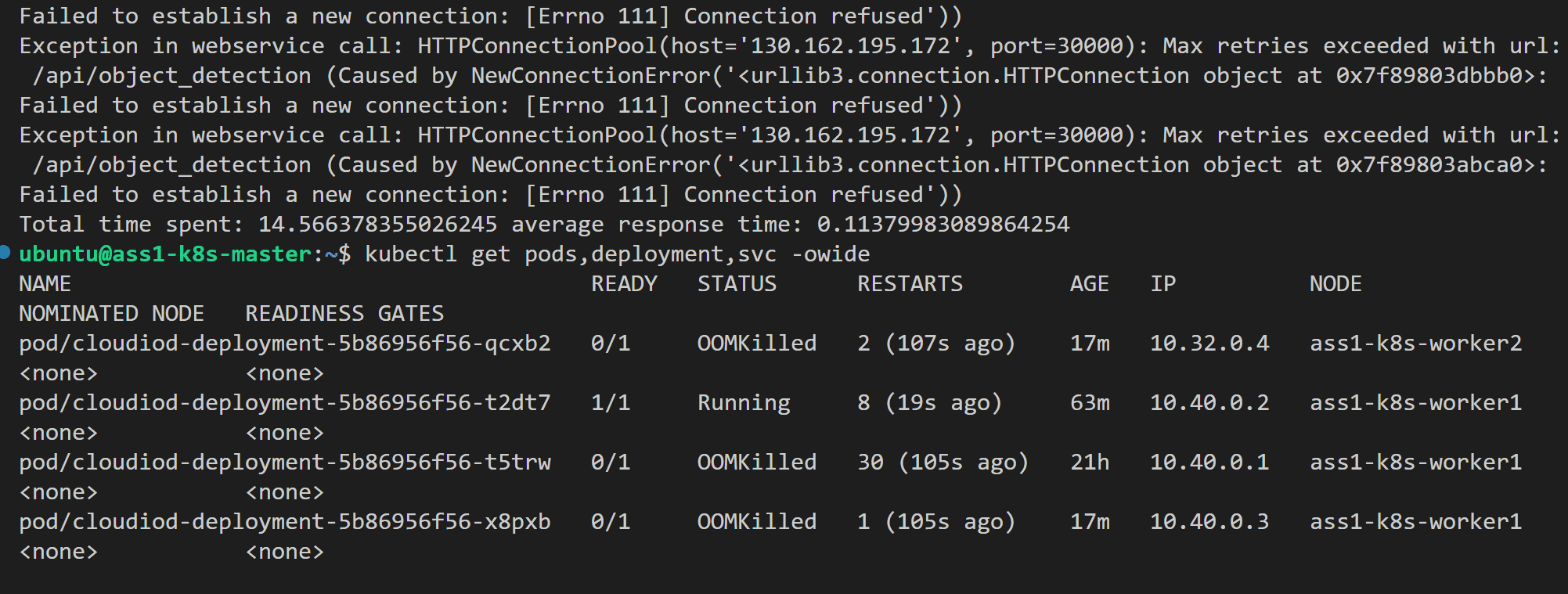Screen dimensions: 1568x594
Task: Click the NODE column header
Action: [1336, 284]
